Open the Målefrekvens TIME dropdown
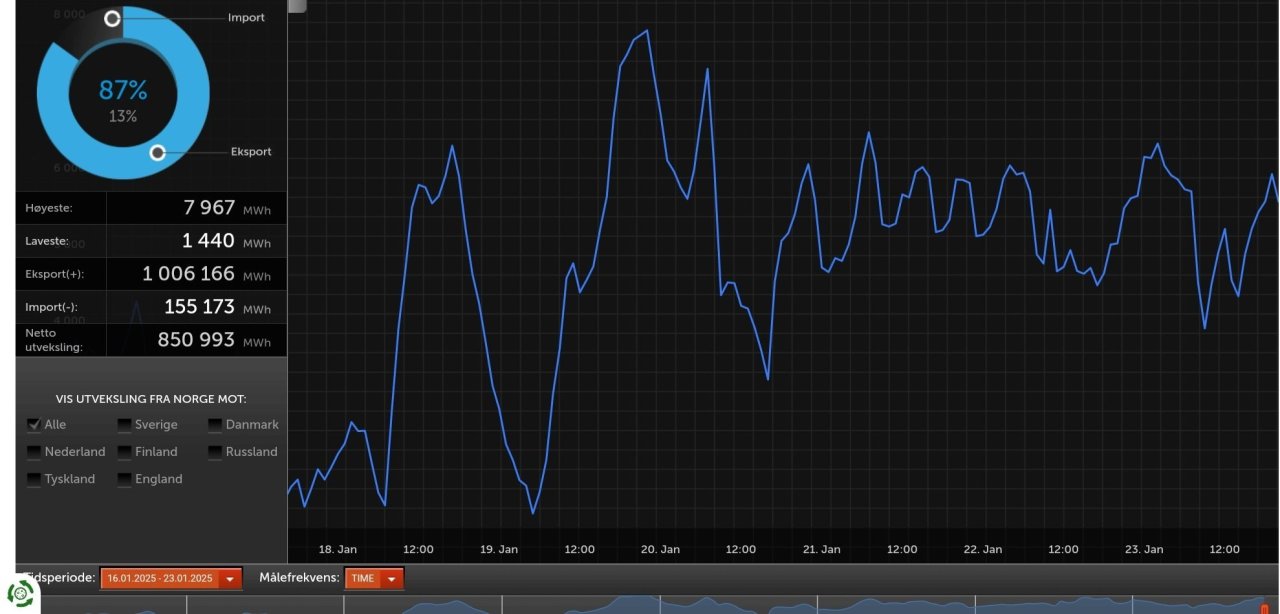The height and width of the screenshot is (614, 1280). click(x=374, y=578)
